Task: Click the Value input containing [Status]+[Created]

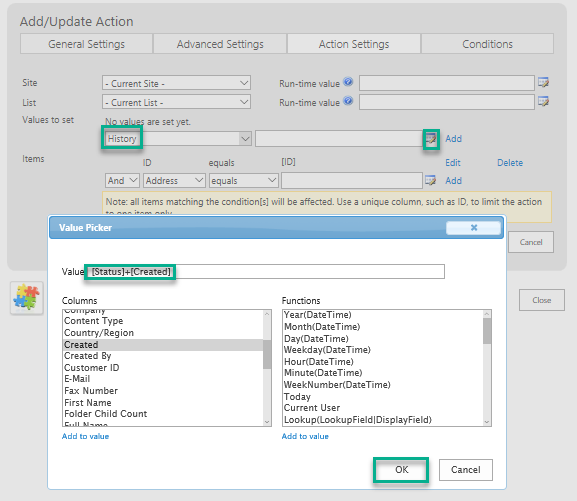Action: tap(266, 272)
